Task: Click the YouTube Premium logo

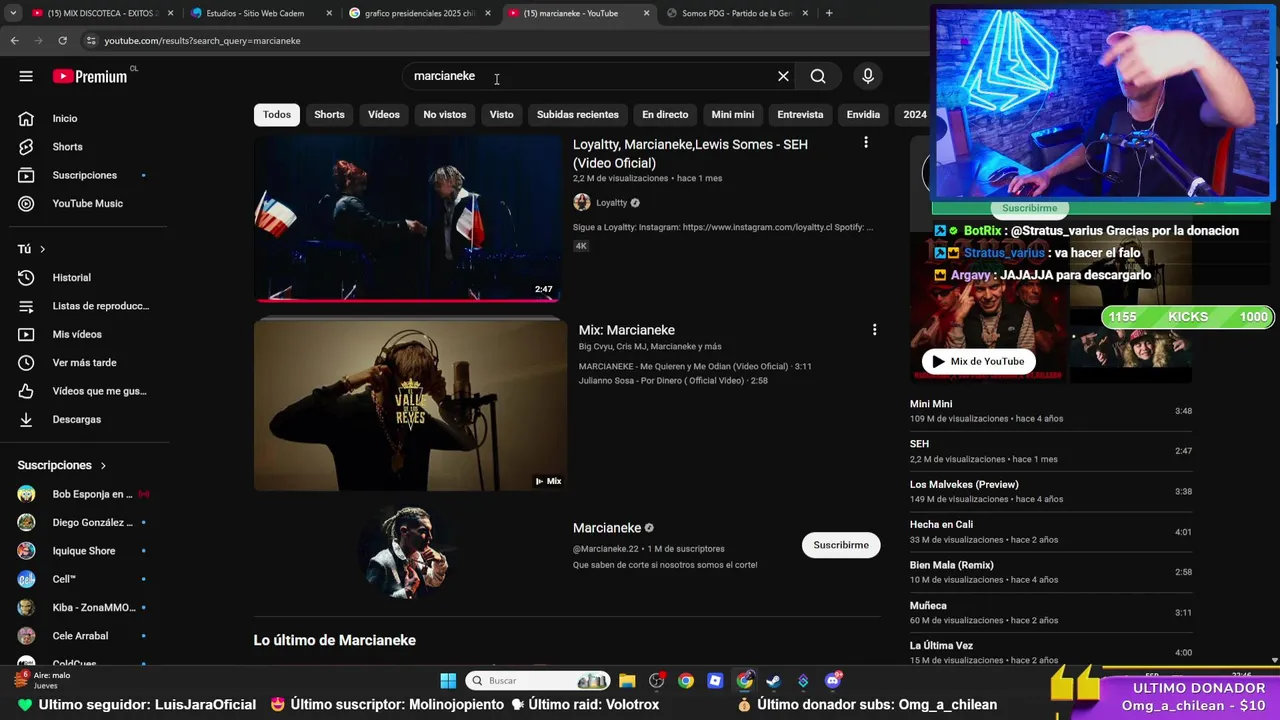Action: [90, 76]
